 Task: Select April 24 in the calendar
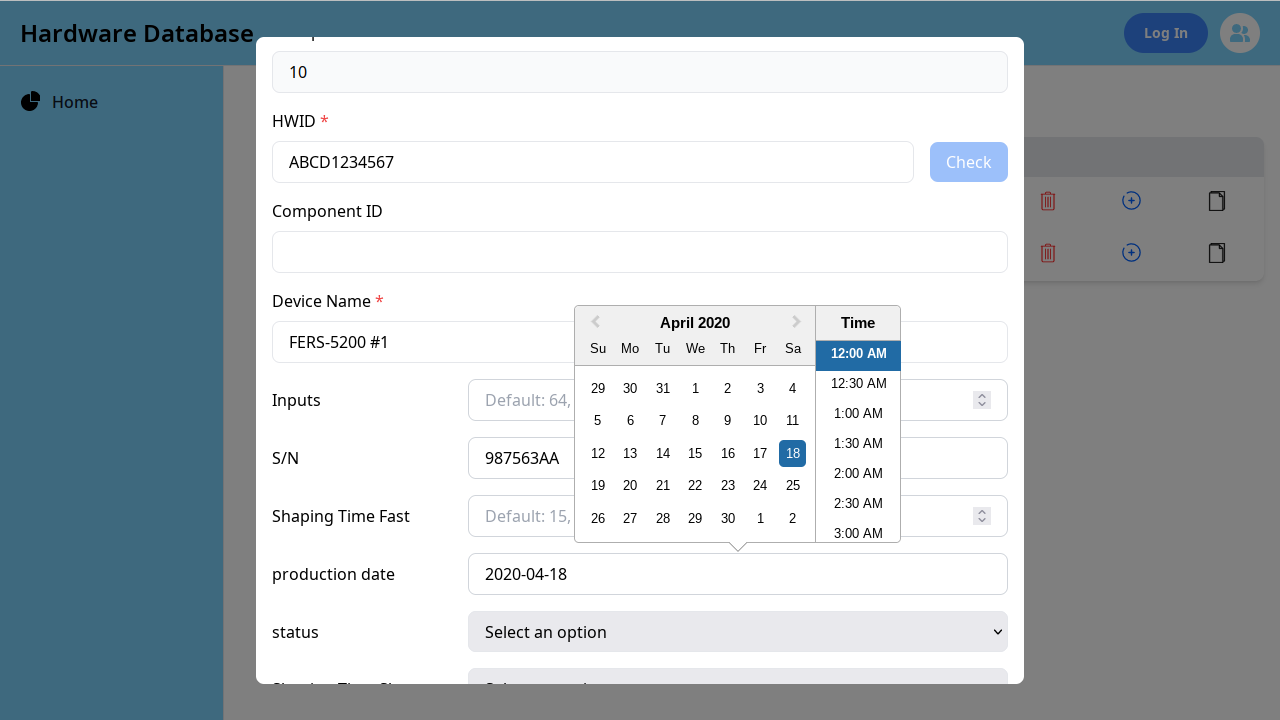coord(760,485)
